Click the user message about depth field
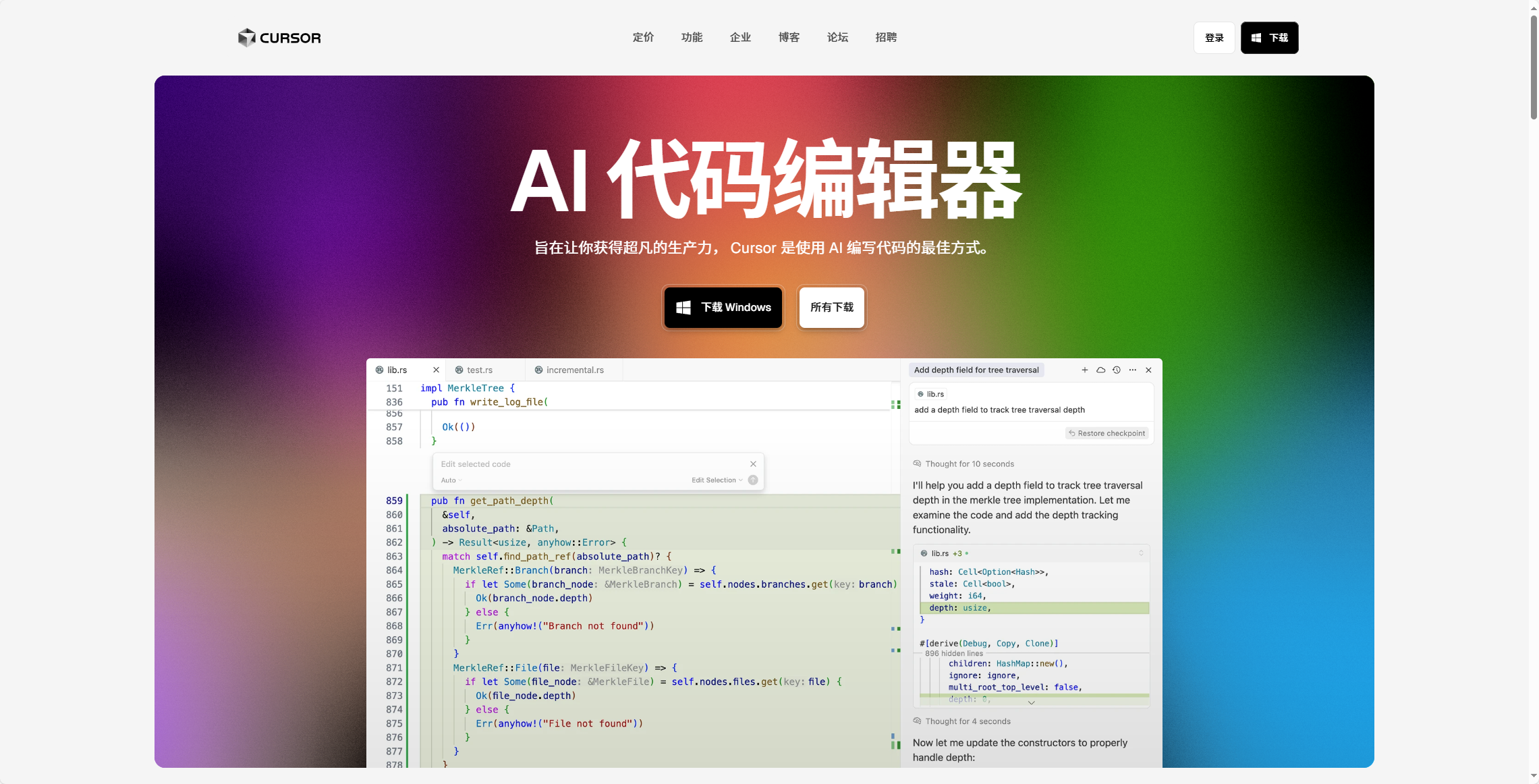 pyautogui.click(x=999, y=410)
